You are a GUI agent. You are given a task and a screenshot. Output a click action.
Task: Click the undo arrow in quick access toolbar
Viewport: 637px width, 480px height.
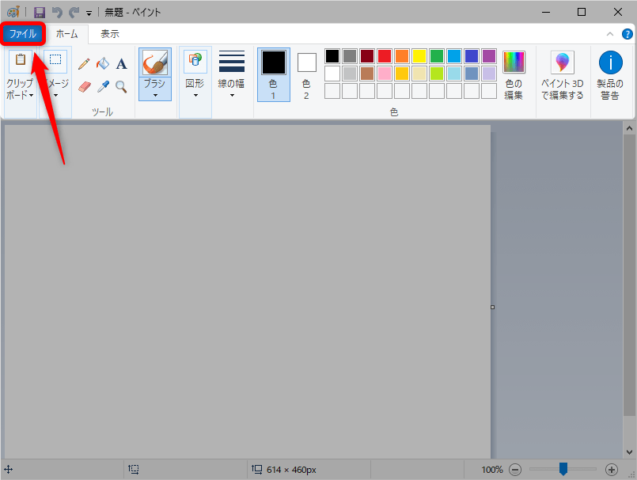pyautogui.click(x=57, y=12)
